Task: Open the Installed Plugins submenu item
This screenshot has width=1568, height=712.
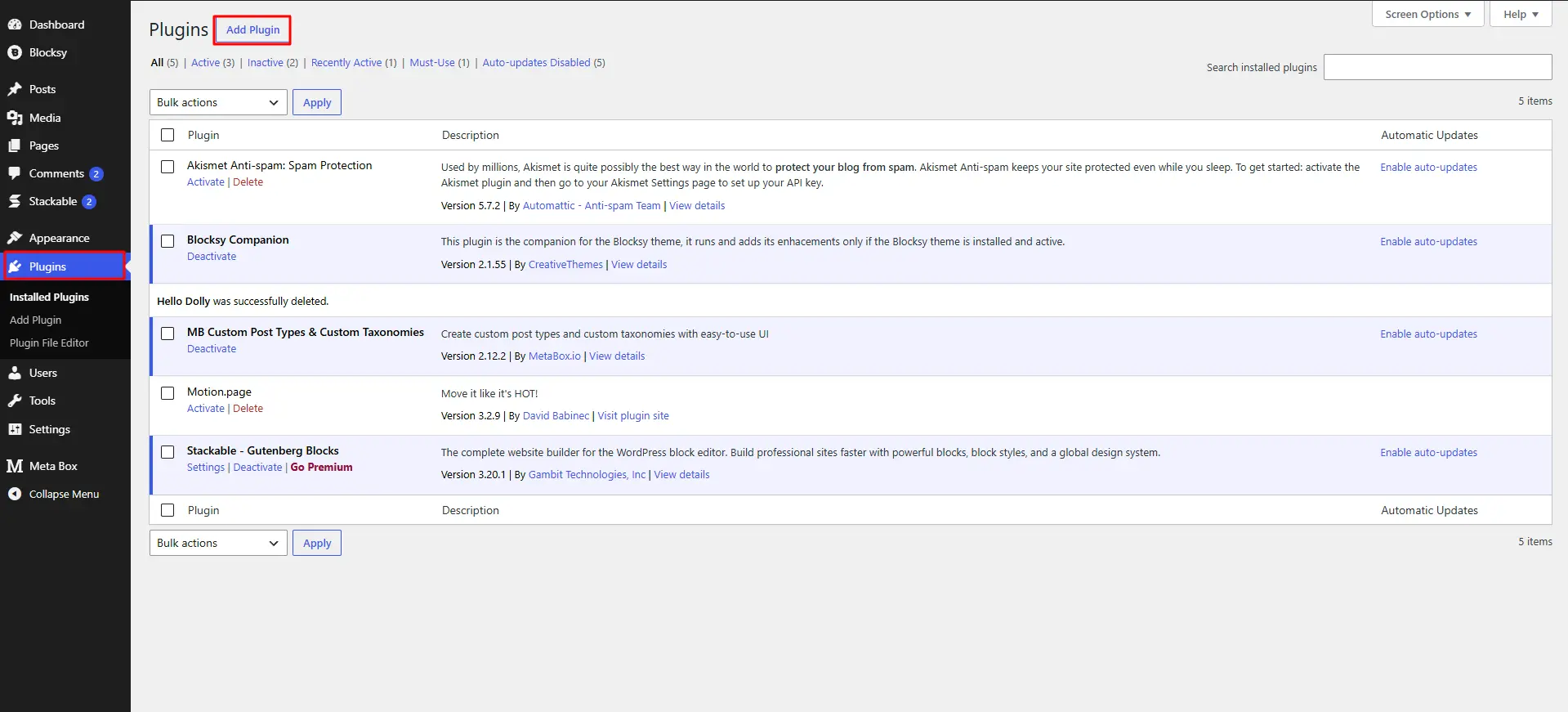Action: click(49, 297)
